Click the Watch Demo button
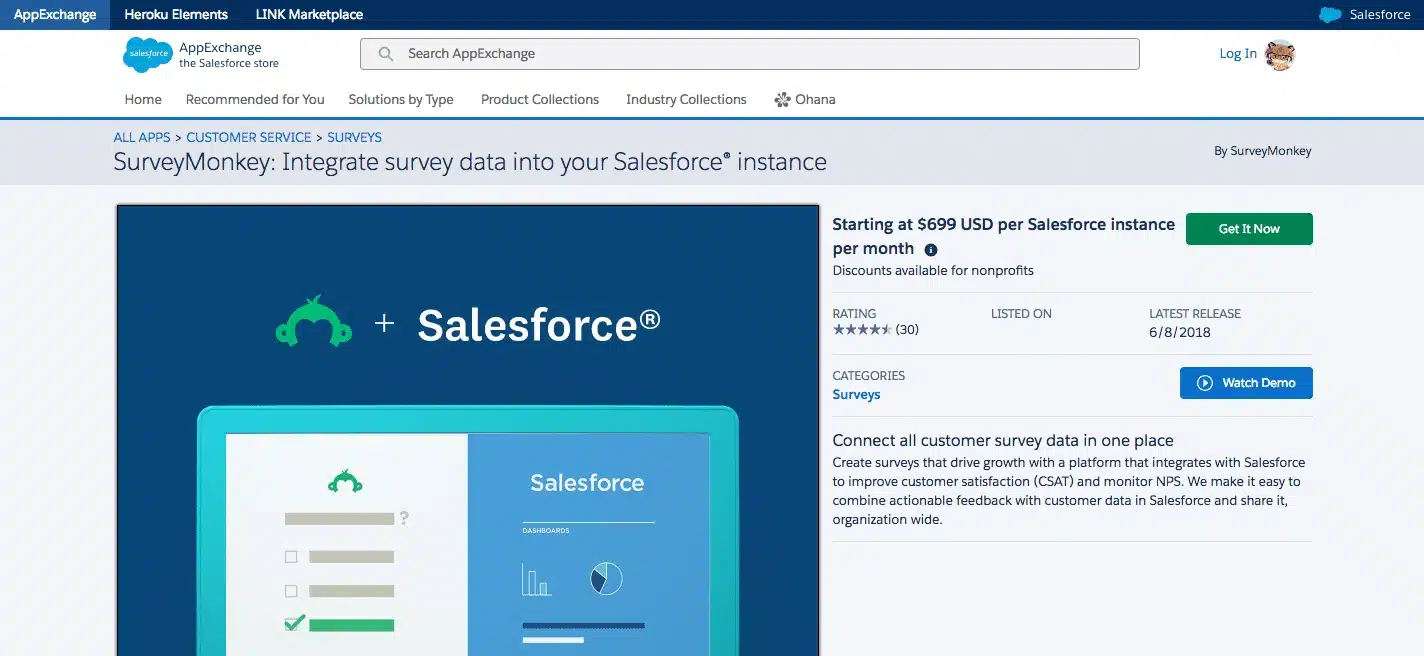This screenshot has height=656, width=1424. pyautogui.click(x=1246, y=382)
